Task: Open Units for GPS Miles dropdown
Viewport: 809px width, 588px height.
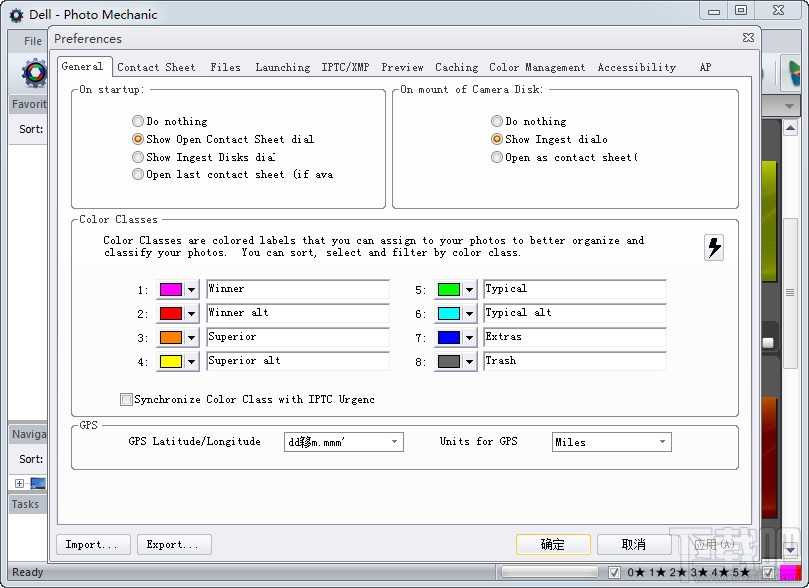Action: (x=611, y=442)
